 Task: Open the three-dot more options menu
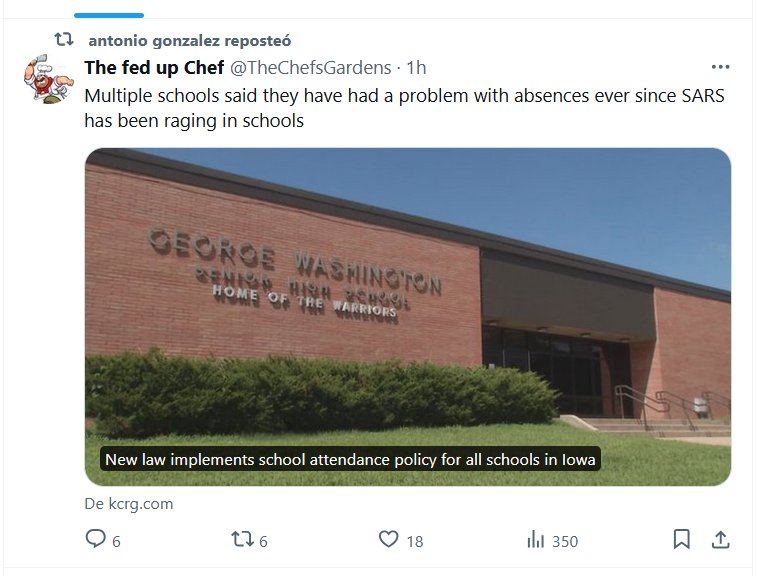pyautogui.click(x=720, y=67)
